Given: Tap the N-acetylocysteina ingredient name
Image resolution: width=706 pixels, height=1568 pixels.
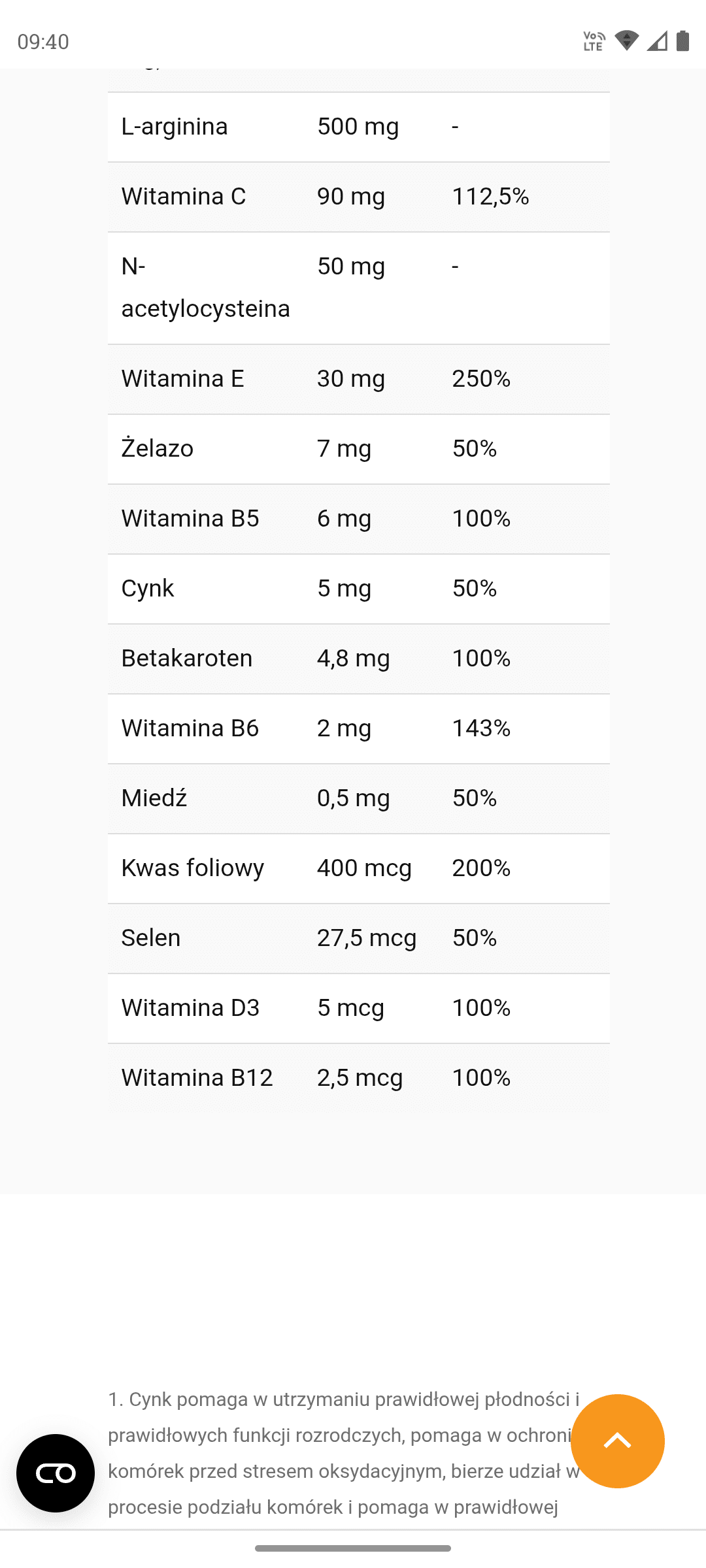Looking at the screenshot, I should tap(205, 287).
